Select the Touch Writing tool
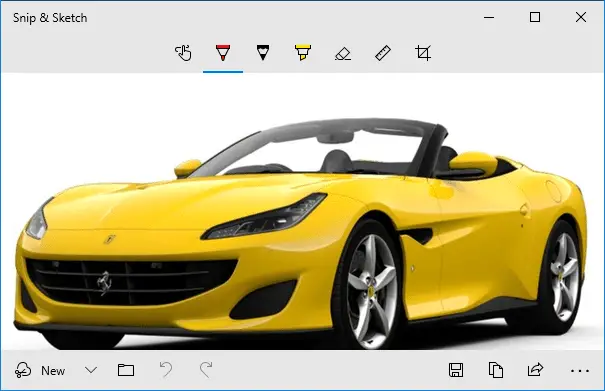605x391 pixels. click(x=183, y=53)
